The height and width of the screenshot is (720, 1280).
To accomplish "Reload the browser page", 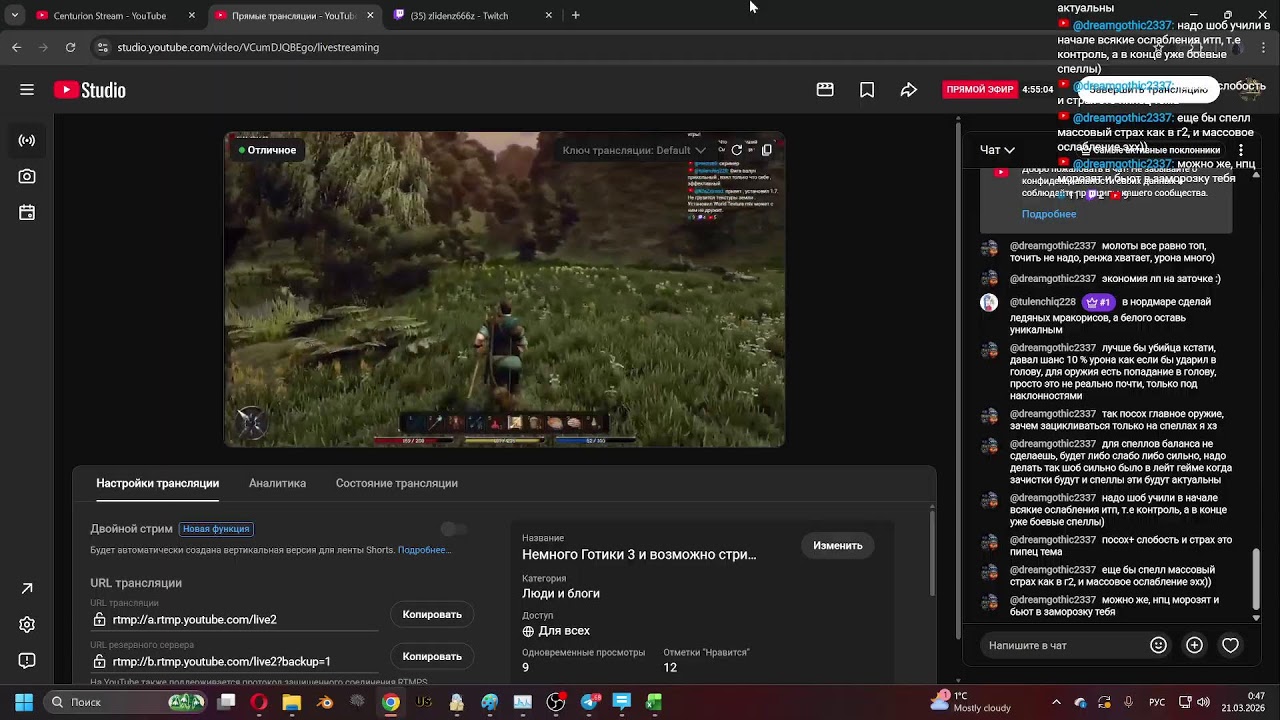I will click(x=70, y=47).
